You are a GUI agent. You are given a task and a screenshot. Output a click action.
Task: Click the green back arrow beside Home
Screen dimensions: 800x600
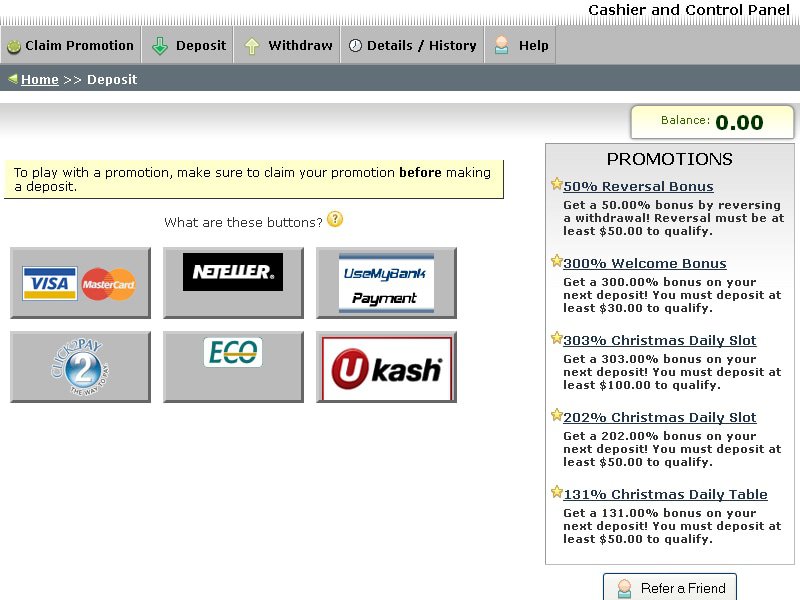coord(13,79)
